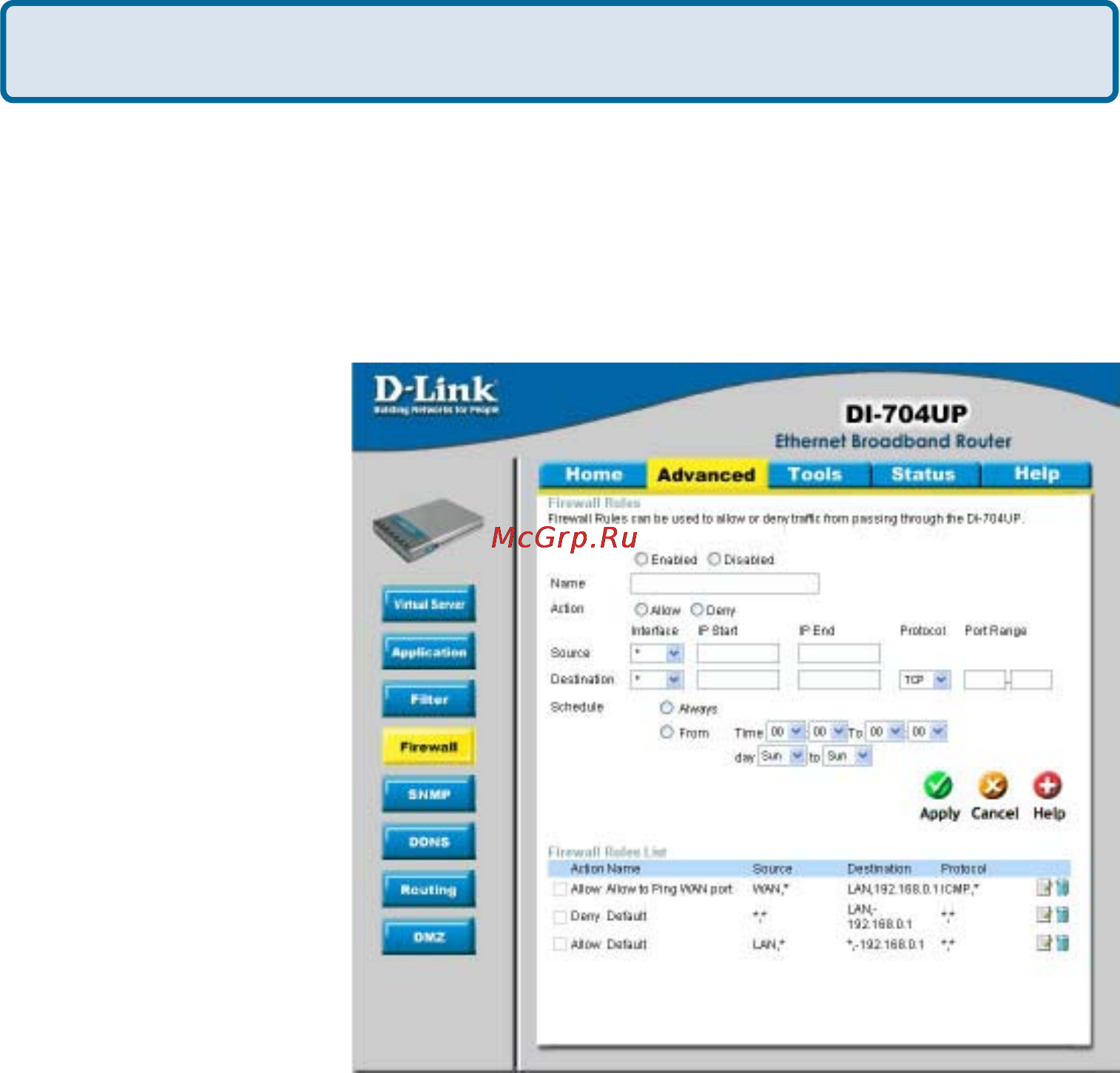Open the end time hour dropdown
Viewport: 1120px width, 1073px height.
(x=885, y=732)
